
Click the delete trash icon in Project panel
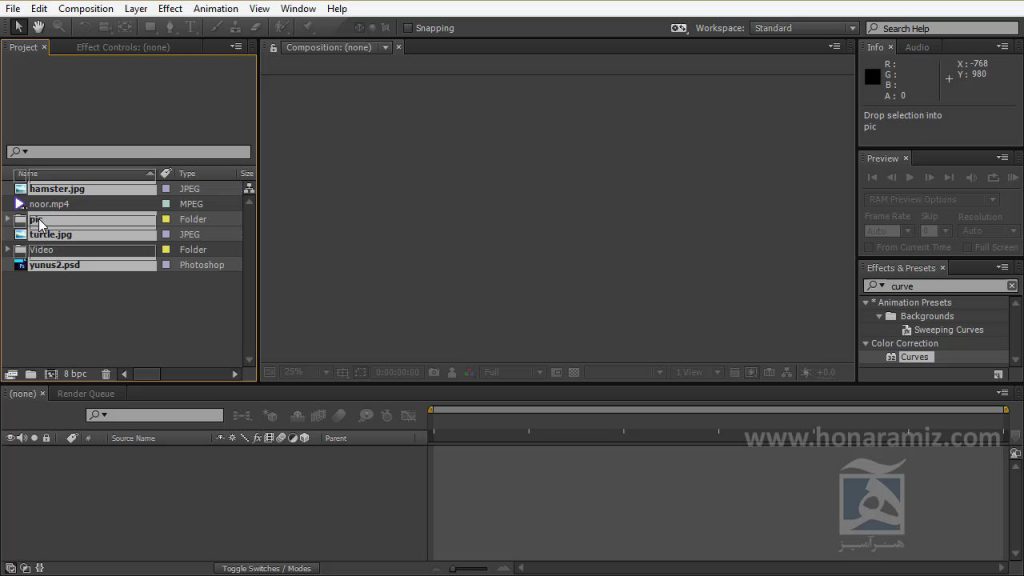point(106,374)
